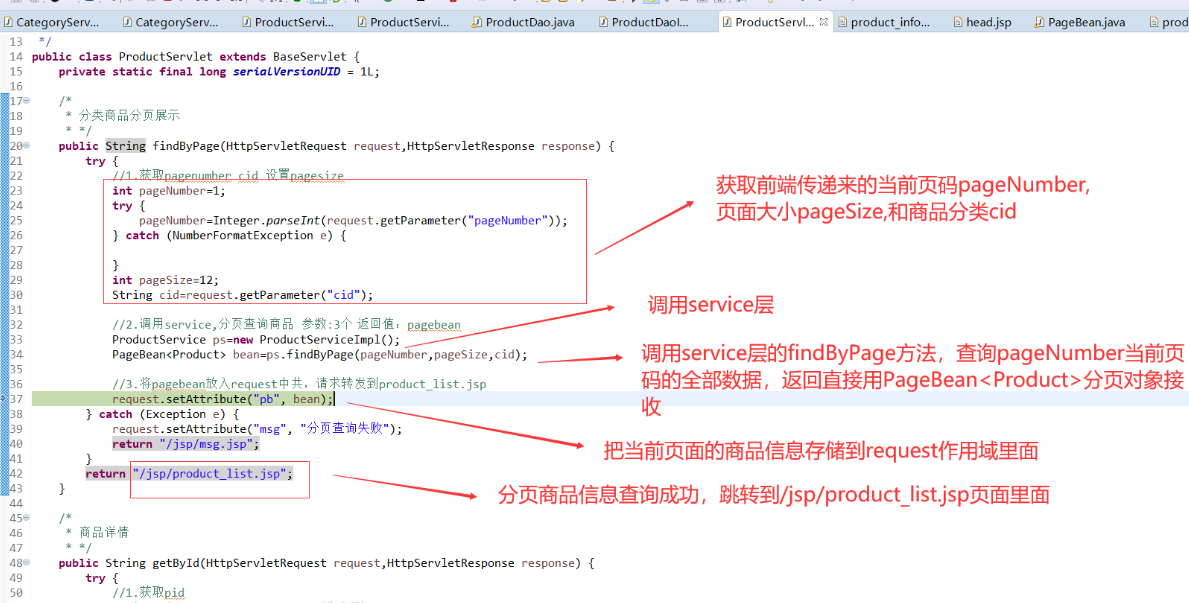Collapse the findByPage method at line 20
This screenshot has width=1189, height=603.
pos(27,146)
